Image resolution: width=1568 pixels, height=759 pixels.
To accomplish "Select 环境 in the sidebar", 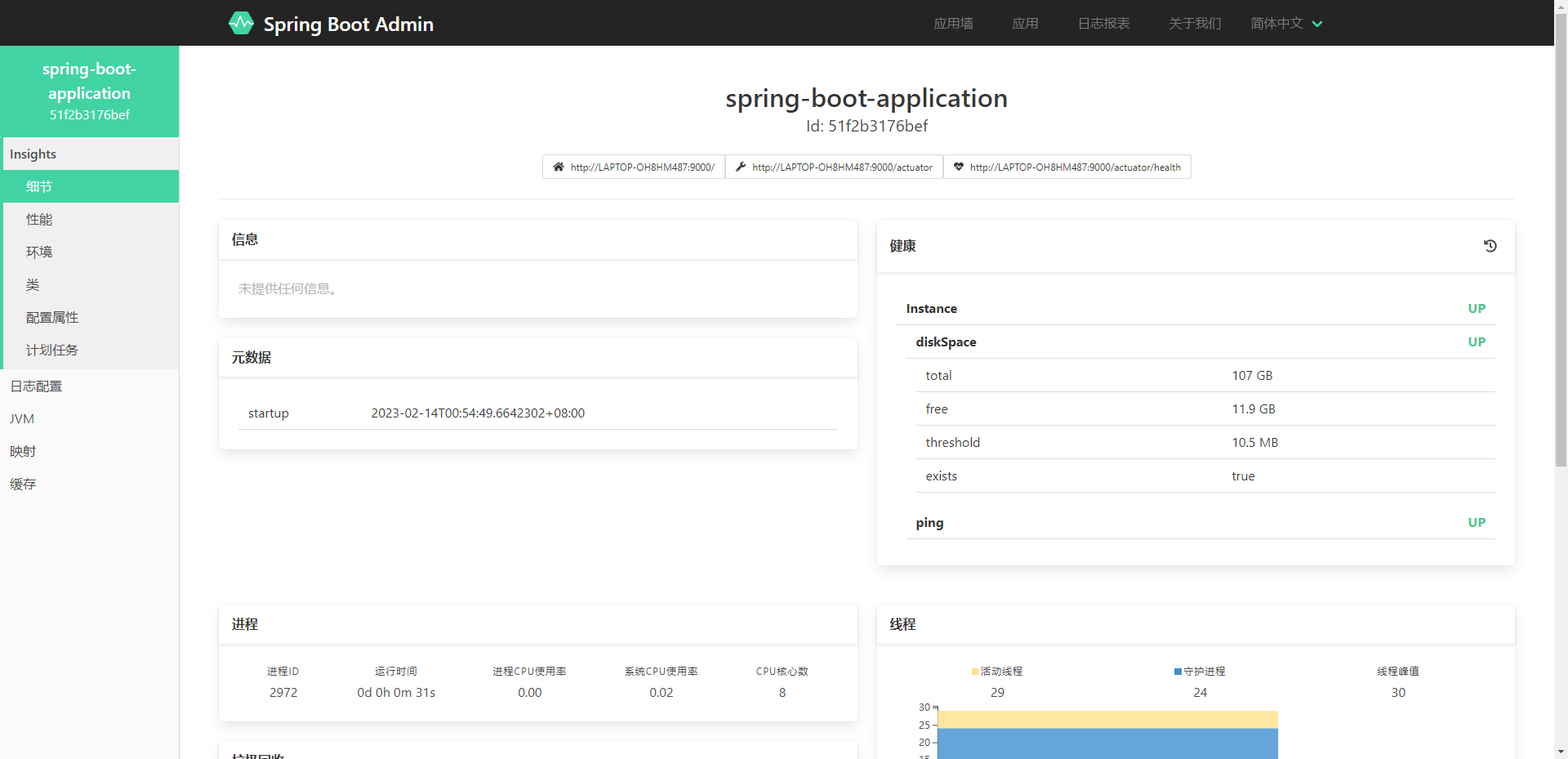I will click(90, 252).
